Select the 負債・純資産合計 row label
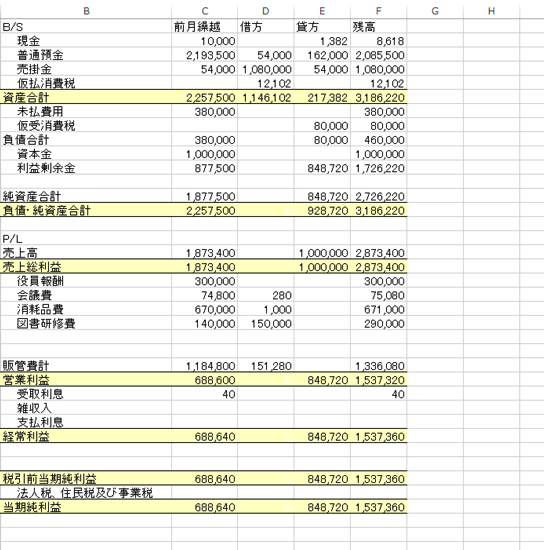The image size is (544, 550). pos(86,210)
